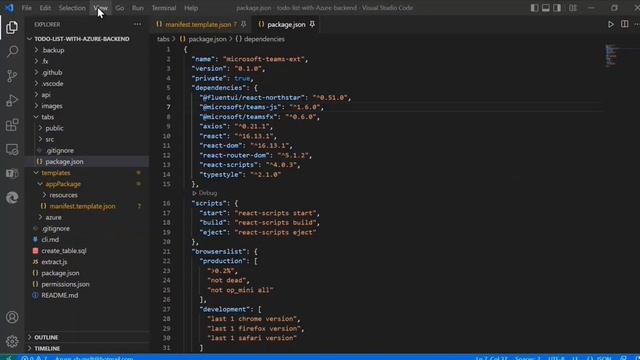
Task: Click the Customize Layout icon
Action: coord(573,8)
